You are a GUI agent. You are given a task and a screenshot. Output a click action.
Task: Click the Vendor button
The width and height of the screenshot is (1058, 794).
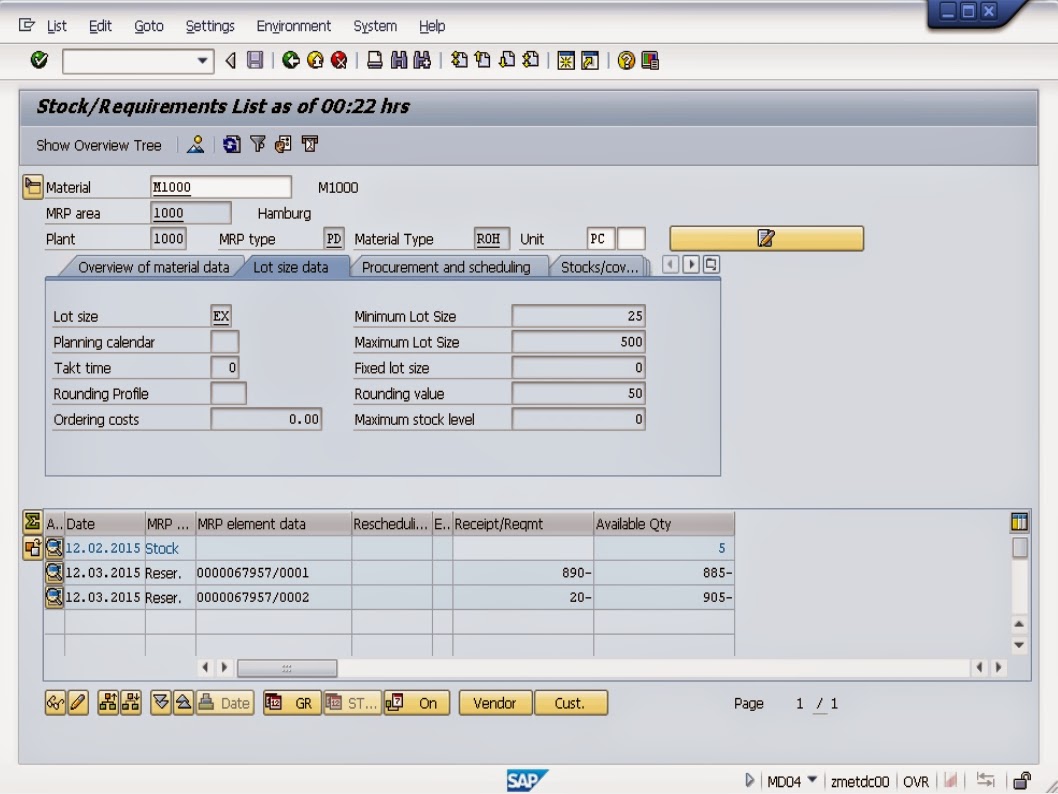[495, 703]
